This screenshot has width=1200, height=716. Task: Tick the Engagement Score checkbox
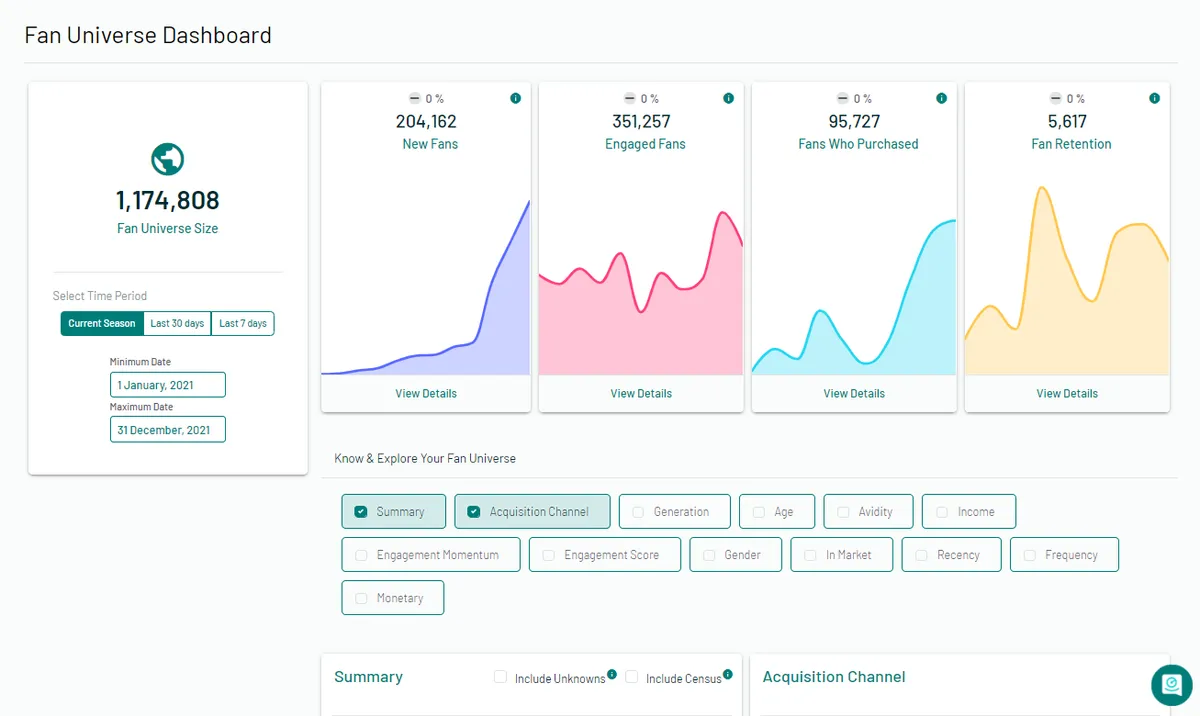(548, 555)
